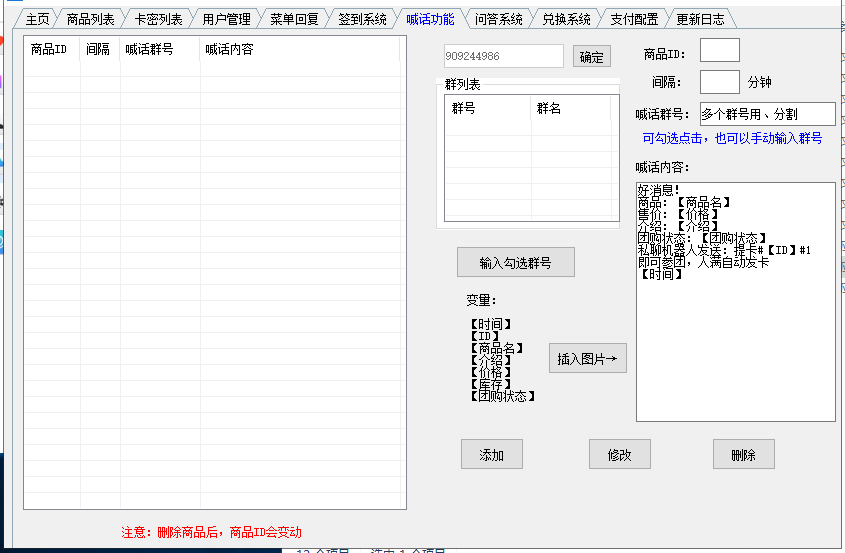Switch to the 主页 tab
The image size is (845, 553).
click(37, 19)
